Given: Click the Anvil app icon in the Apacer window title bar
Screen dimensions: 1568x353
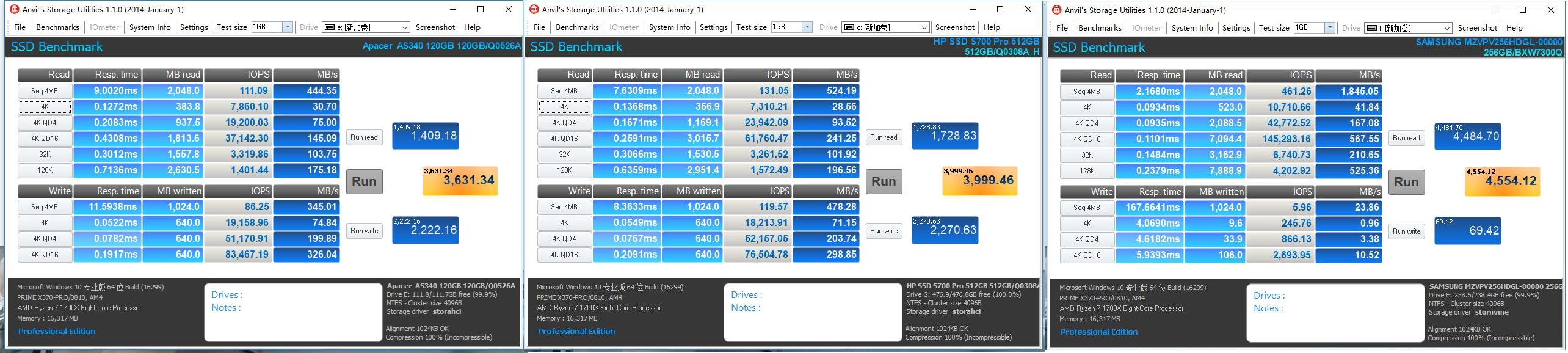Looking at the screenshot, I should tap(14, 9).
